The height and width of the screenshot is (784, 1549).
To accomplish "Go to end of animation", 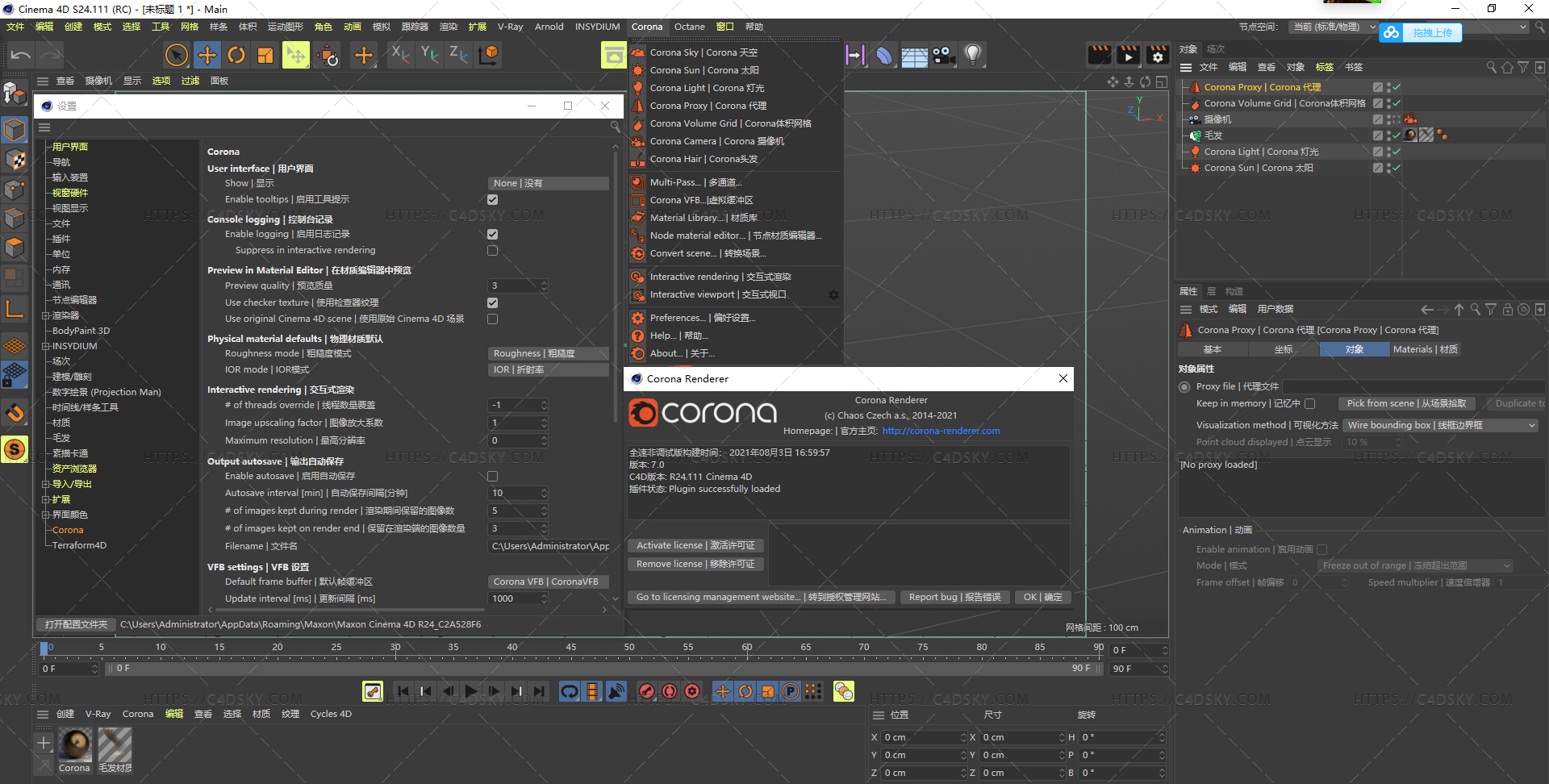I will click(539, 691).
